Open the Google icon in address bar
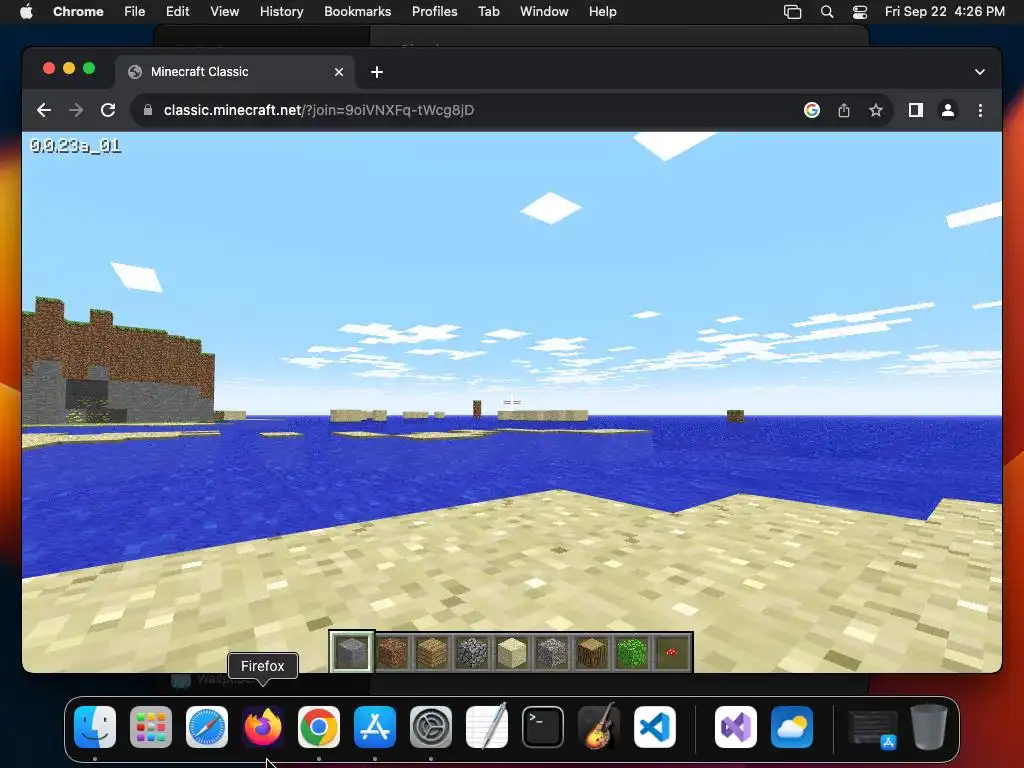Screen dimensions: 1024x768 click(812, 110)
